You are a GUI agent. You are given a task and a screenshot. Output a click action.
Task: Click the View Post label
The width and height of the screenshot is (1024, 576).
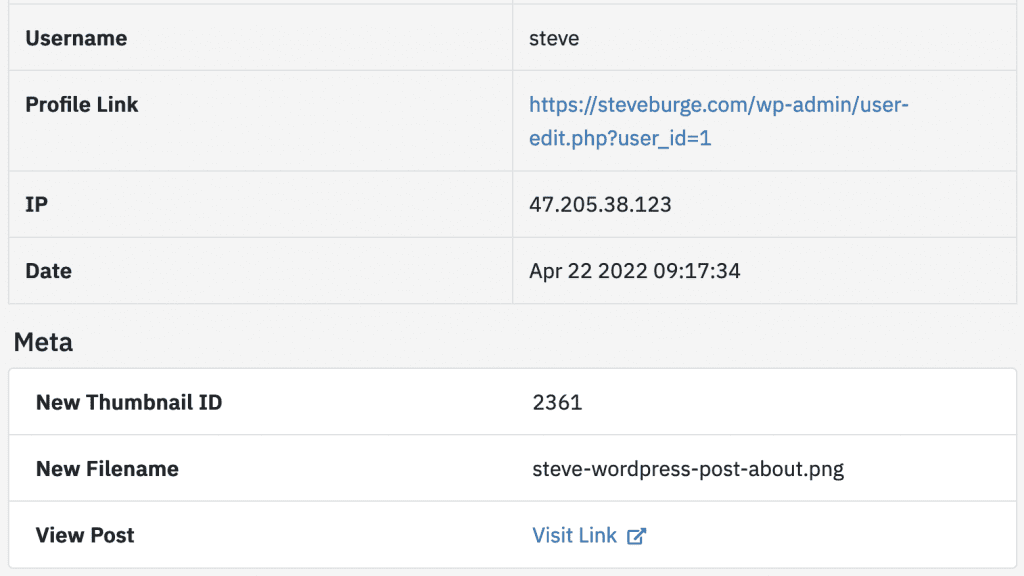click(x=85, y=535)
